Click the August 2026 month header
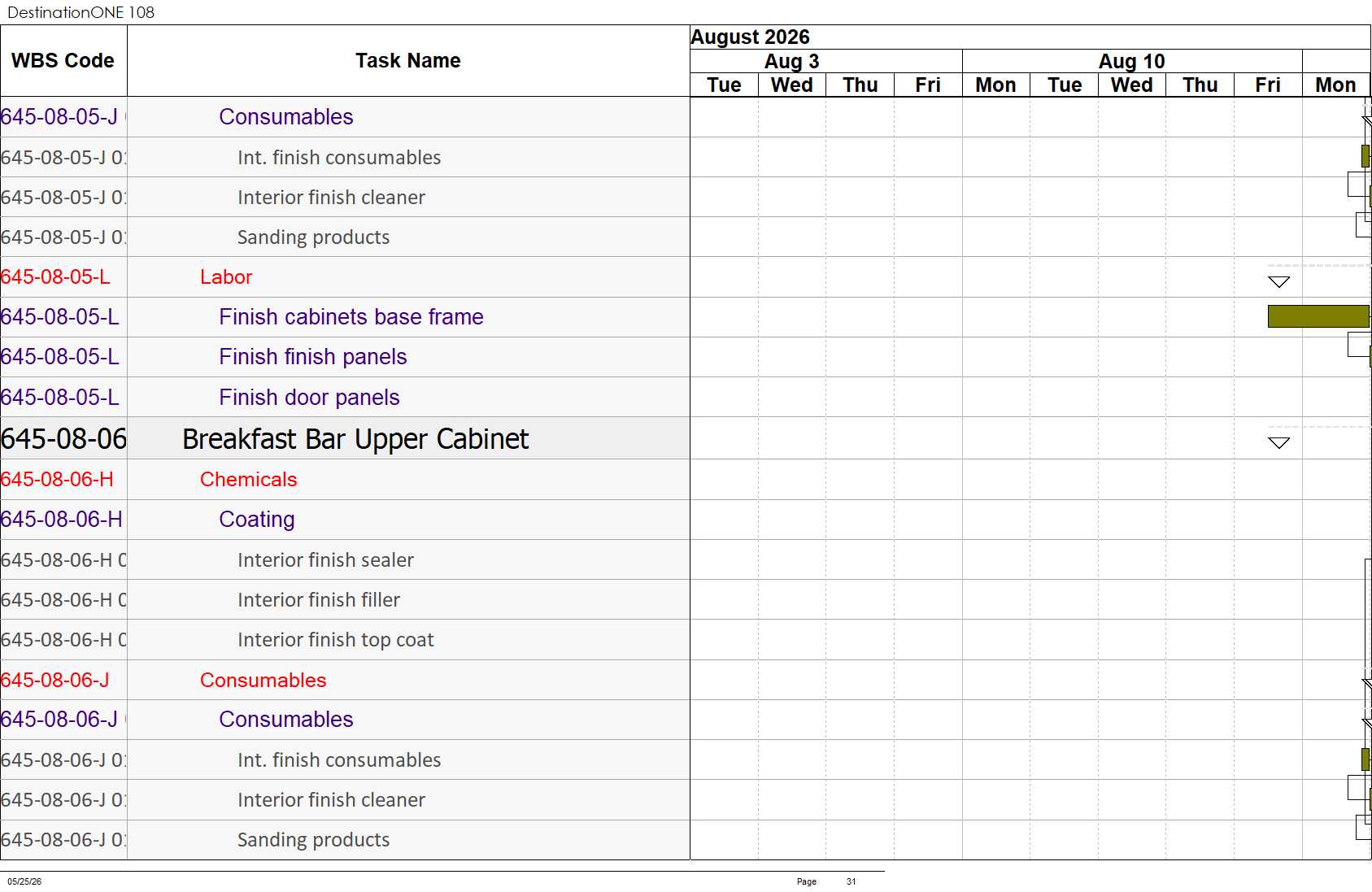The image size is (1372, 892). click(x=750, y=37)
